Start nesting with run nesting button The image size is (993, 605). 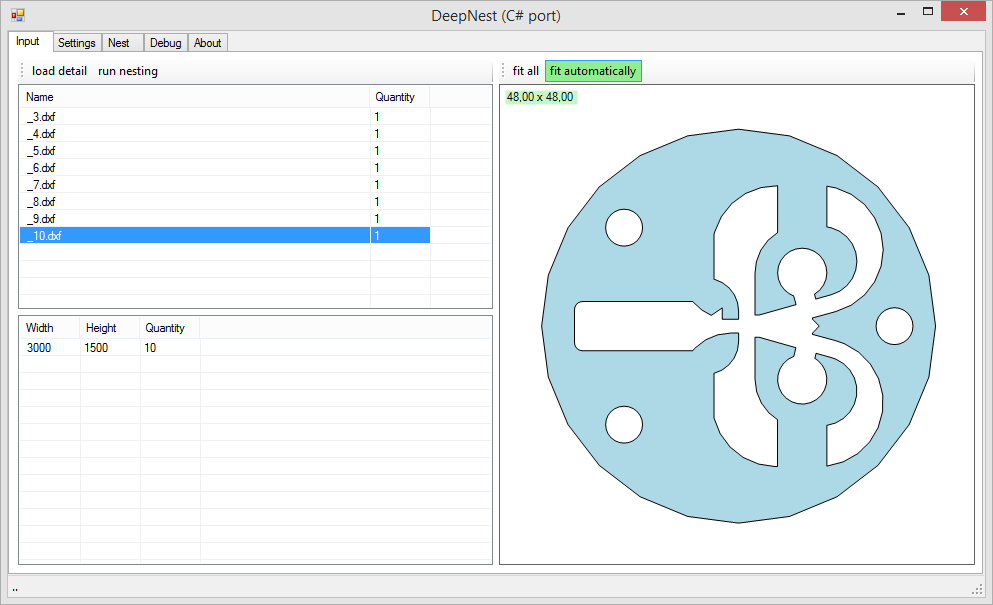(x=128, y=71)
